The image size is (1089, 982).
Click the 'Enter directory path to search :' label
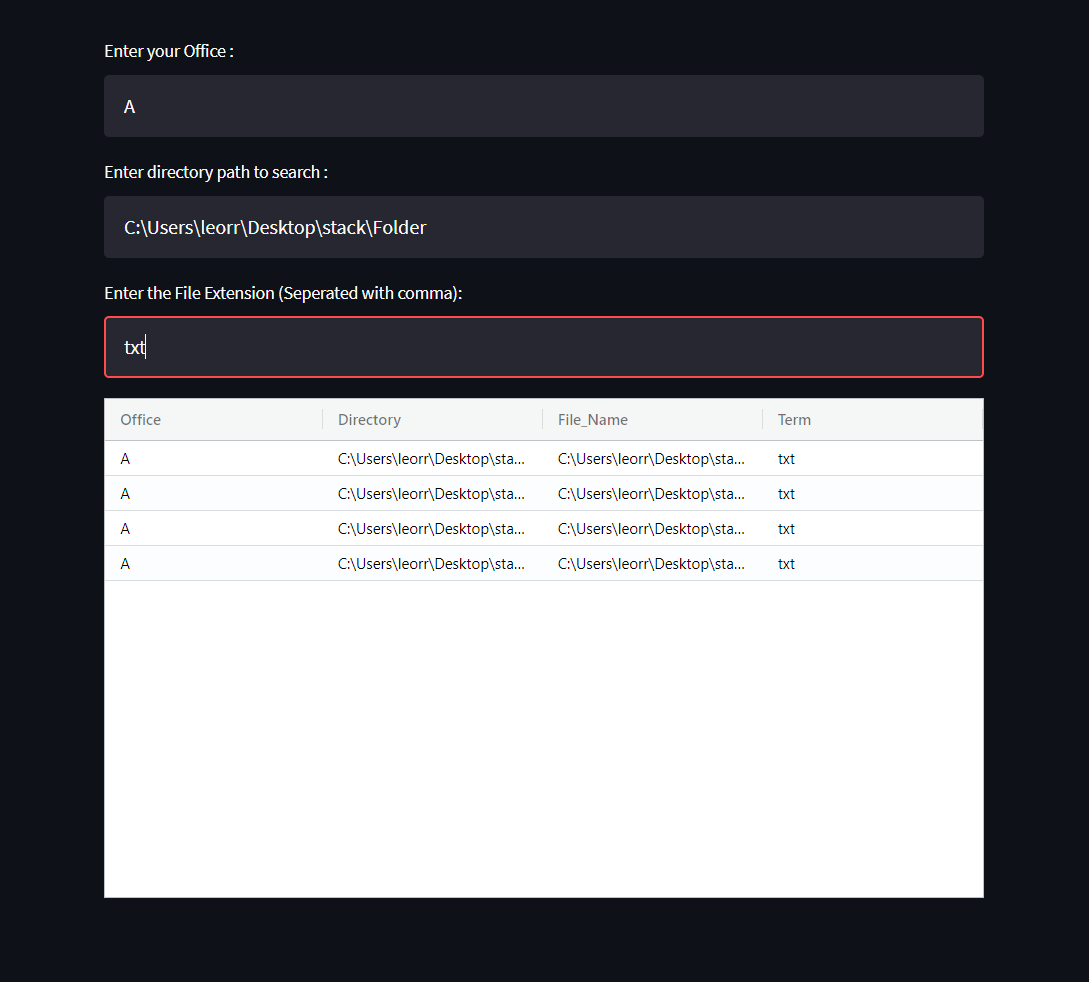(x=216, y=172)
